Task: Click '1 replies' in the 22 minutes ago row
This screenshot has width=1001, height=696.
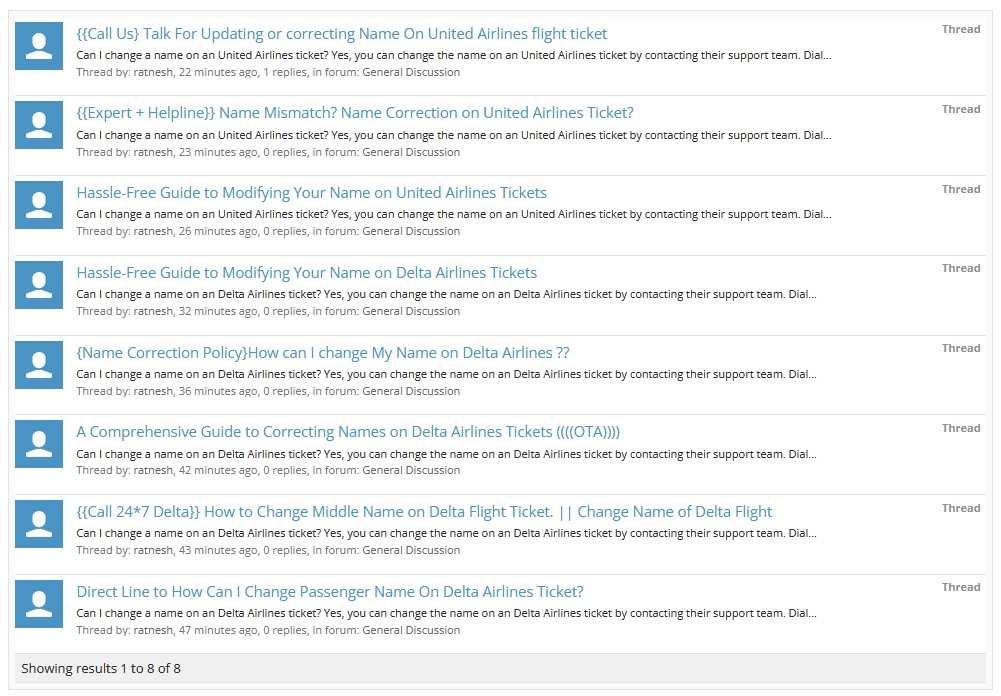Action: (x=285, y=72)
